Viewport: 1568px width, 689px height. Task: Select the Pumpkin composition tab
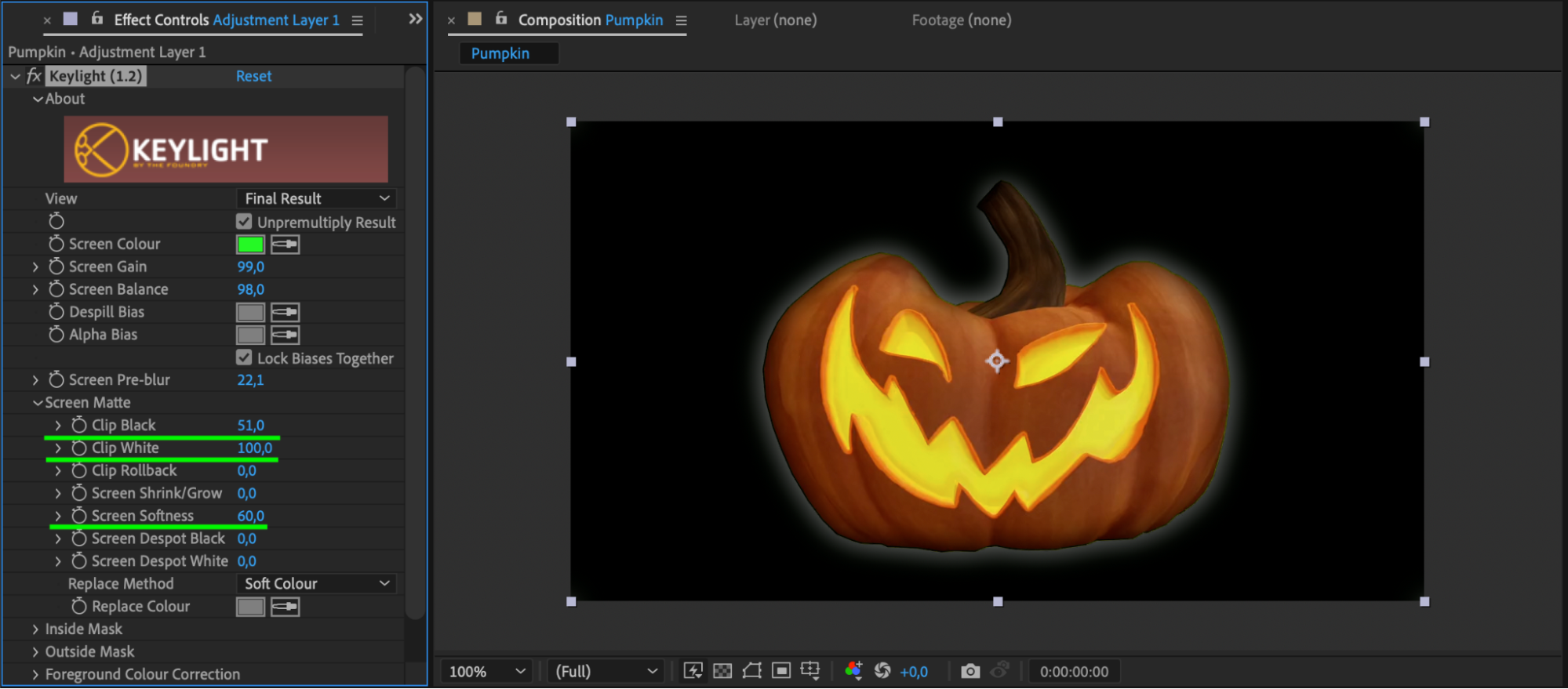click(x=500, y=53)
